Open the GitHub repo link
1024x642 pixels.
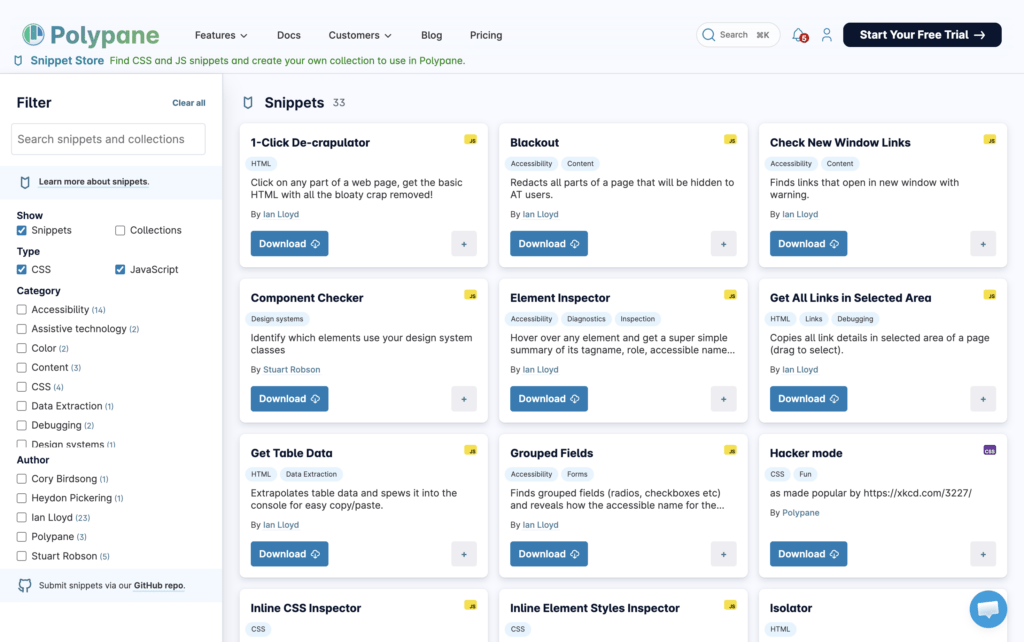click(159, 585)
